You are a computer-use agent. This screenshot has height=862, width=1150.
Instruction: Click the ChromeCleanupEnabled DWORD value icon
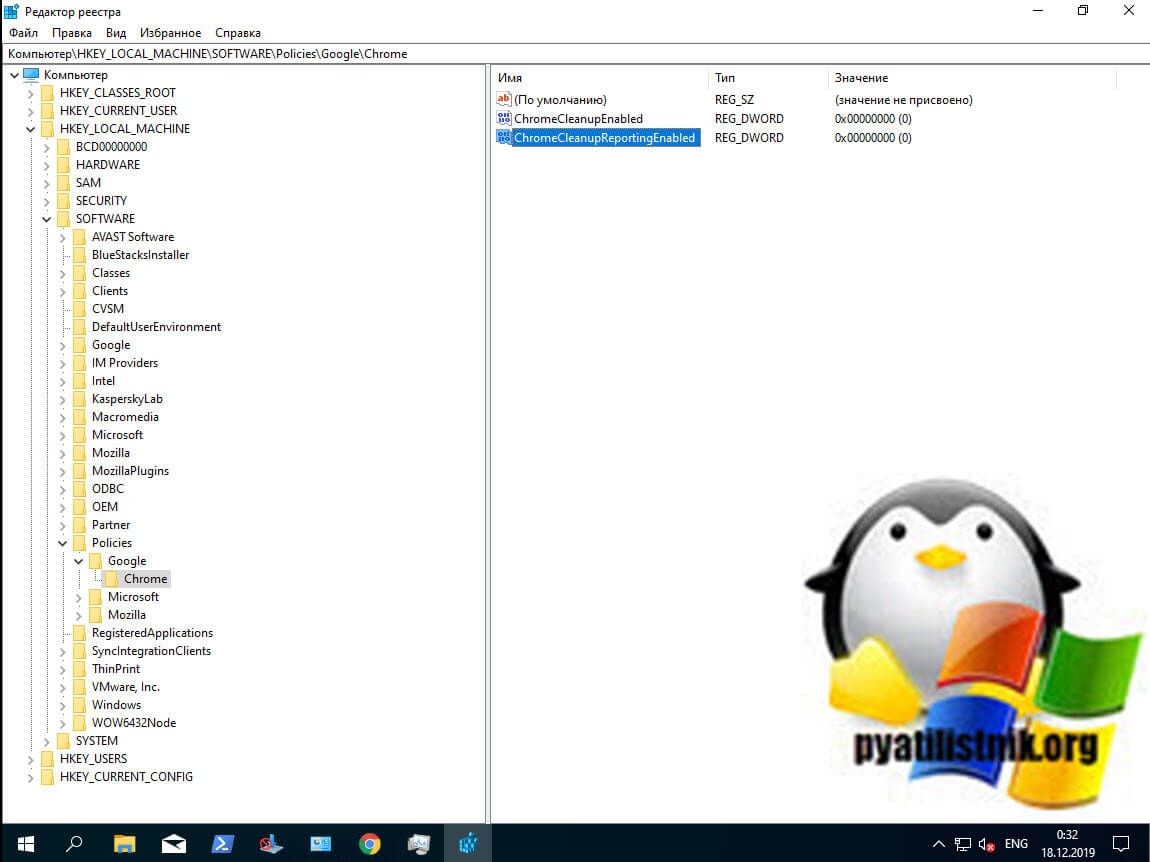[x=504, y=119]
